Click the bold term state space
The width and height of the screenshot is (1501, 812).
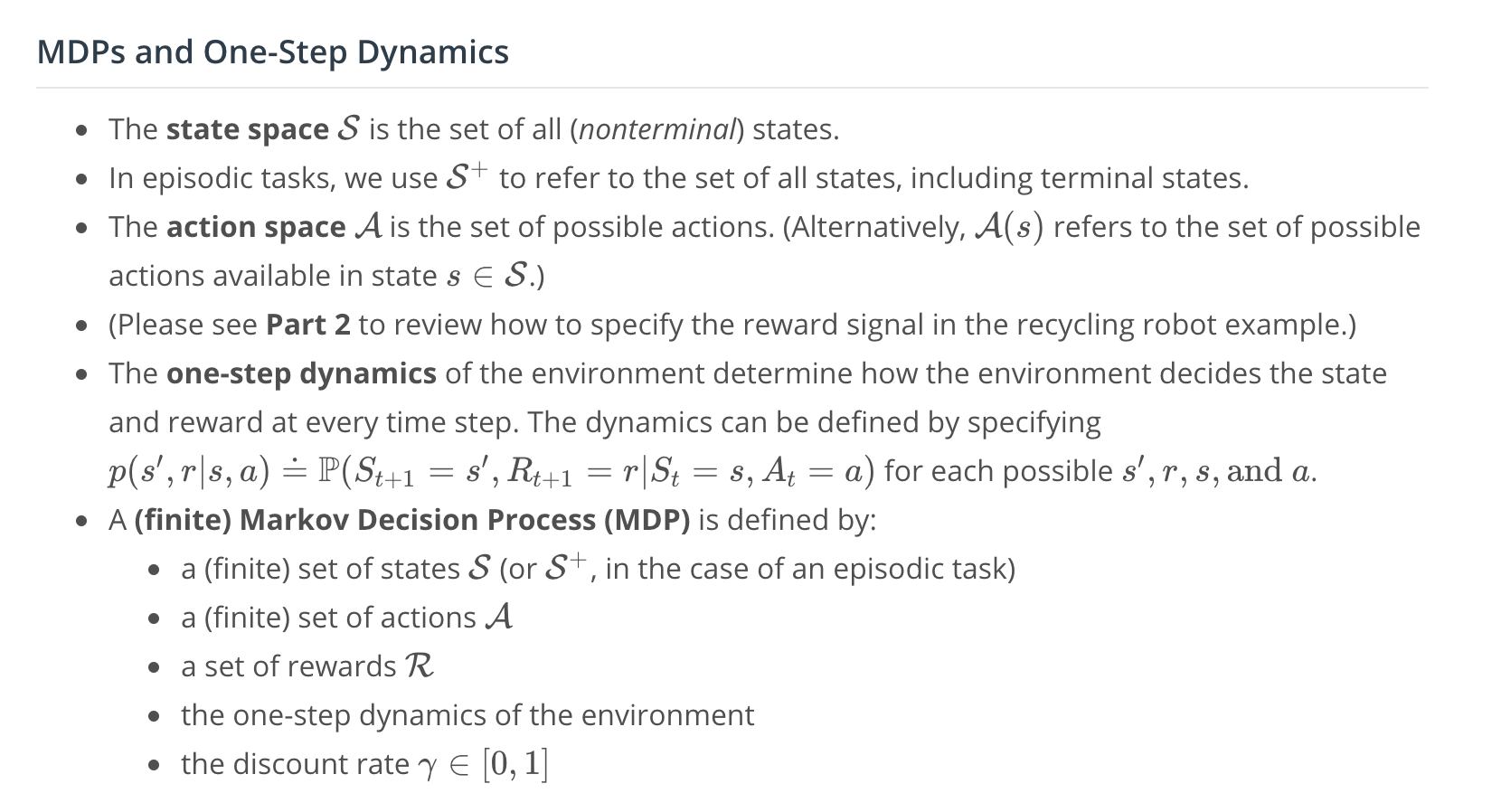point(247,129)
